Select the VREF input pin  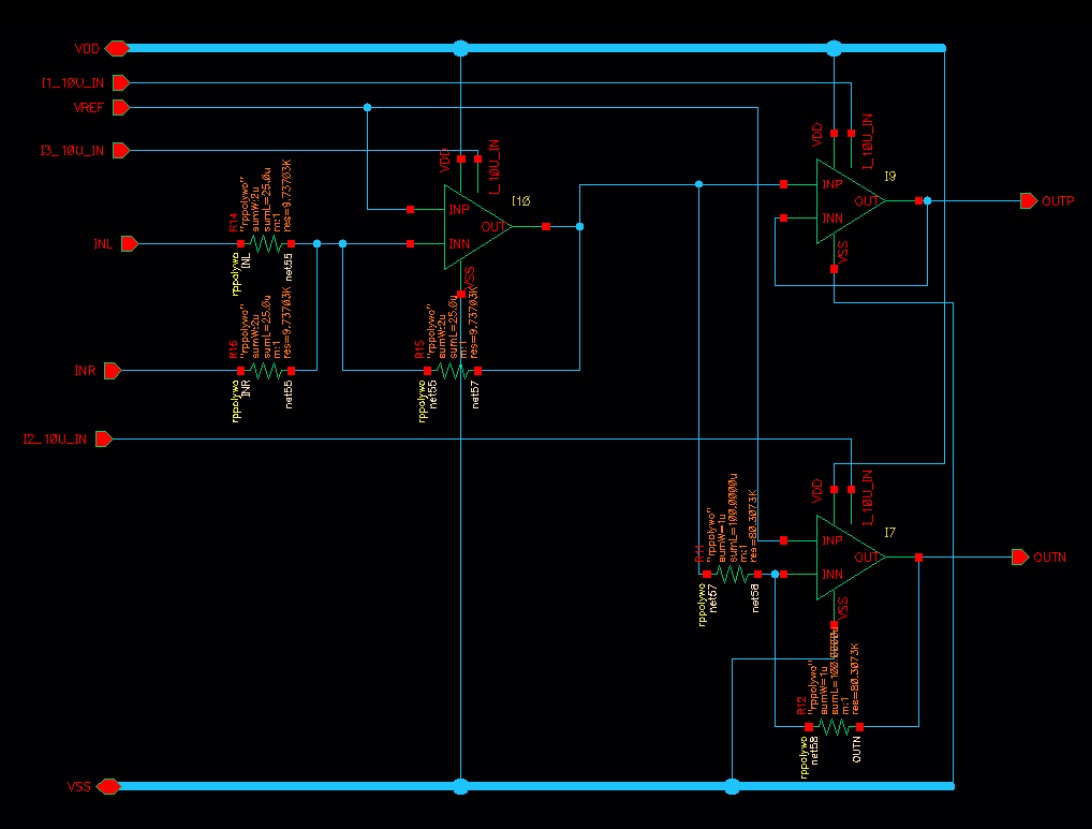click(121, 107)
